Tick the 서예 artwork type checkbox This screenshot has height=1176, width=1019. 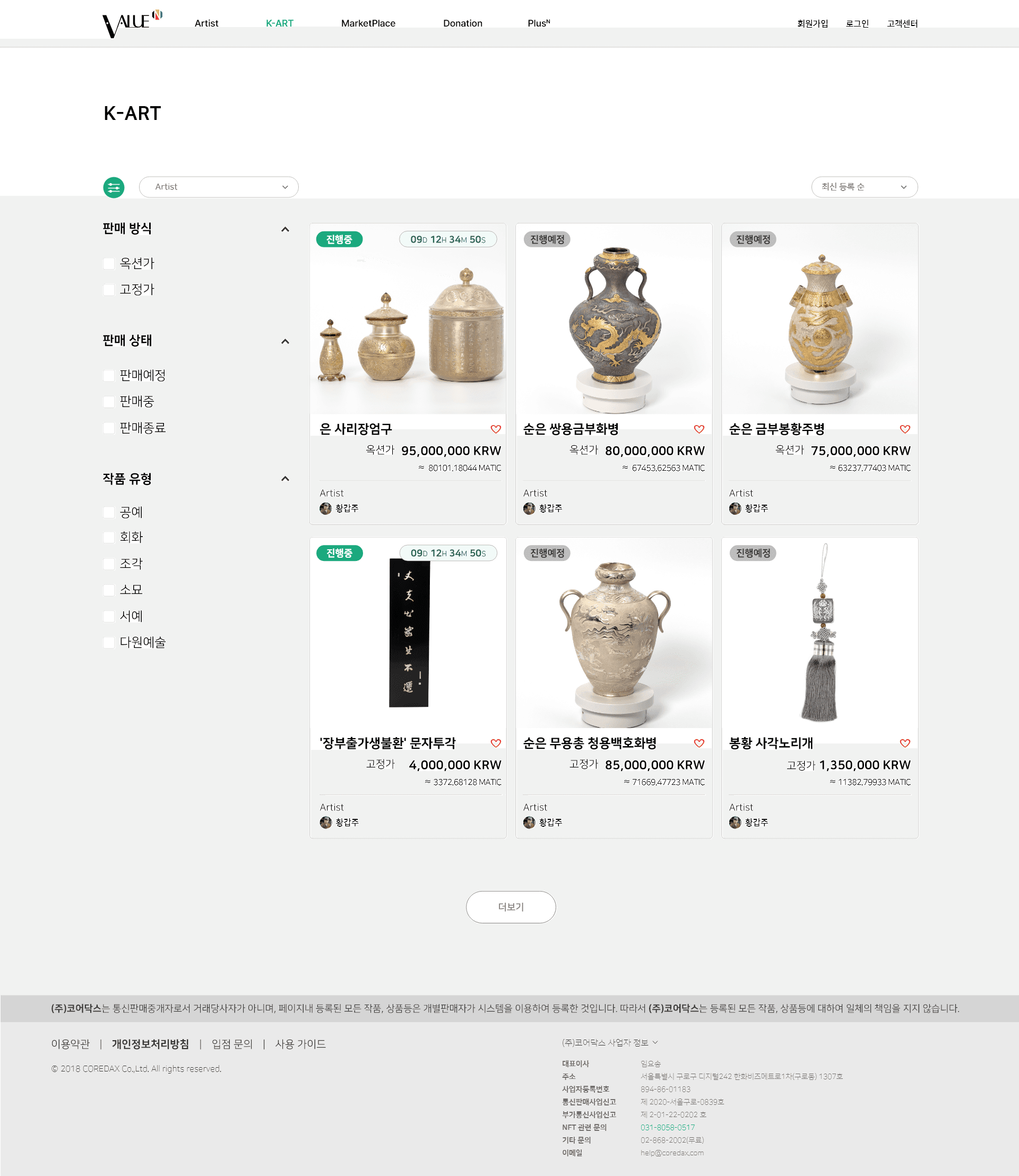(109, 616)
